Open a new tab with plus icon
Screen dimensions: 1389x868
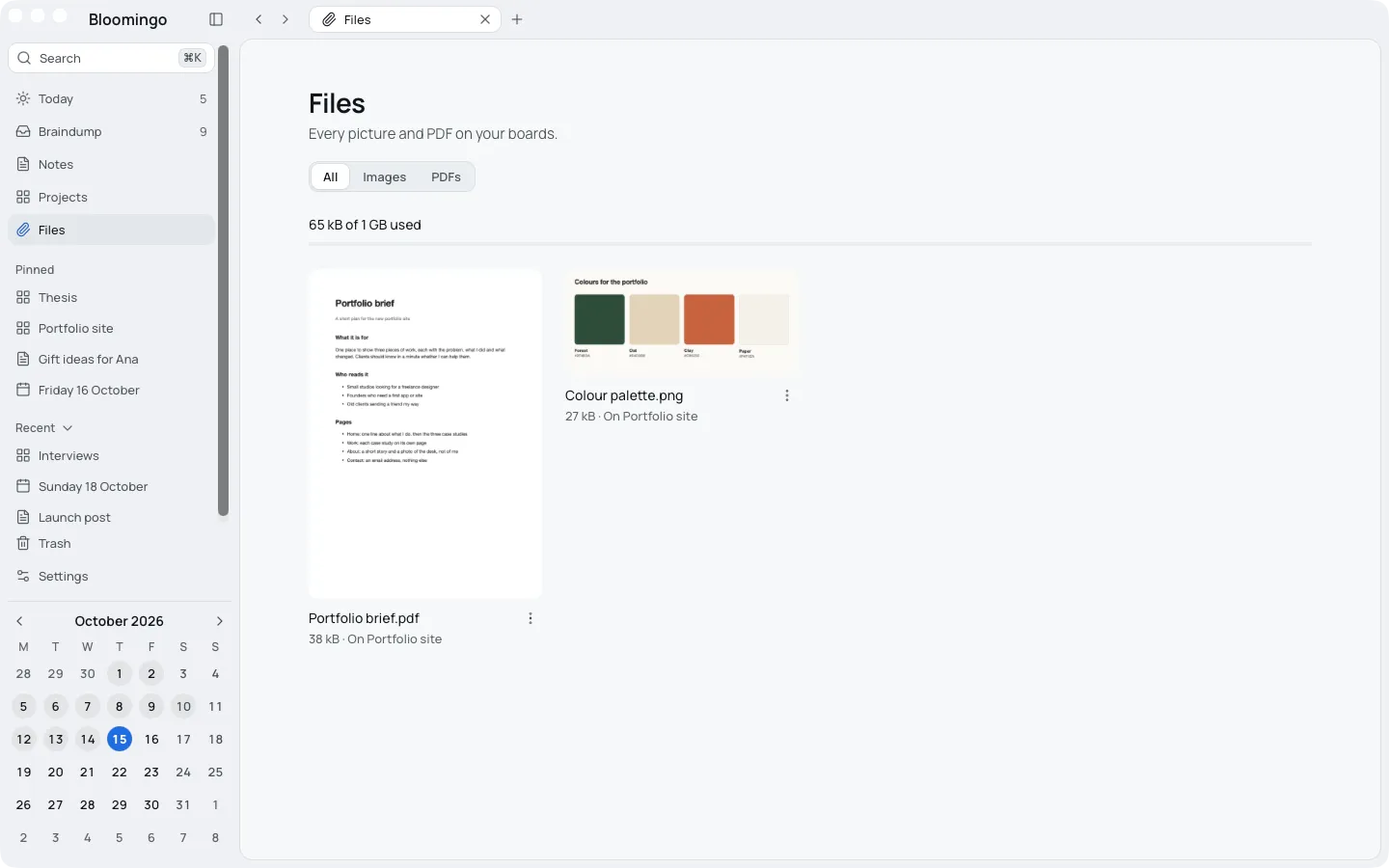point(517,19)
